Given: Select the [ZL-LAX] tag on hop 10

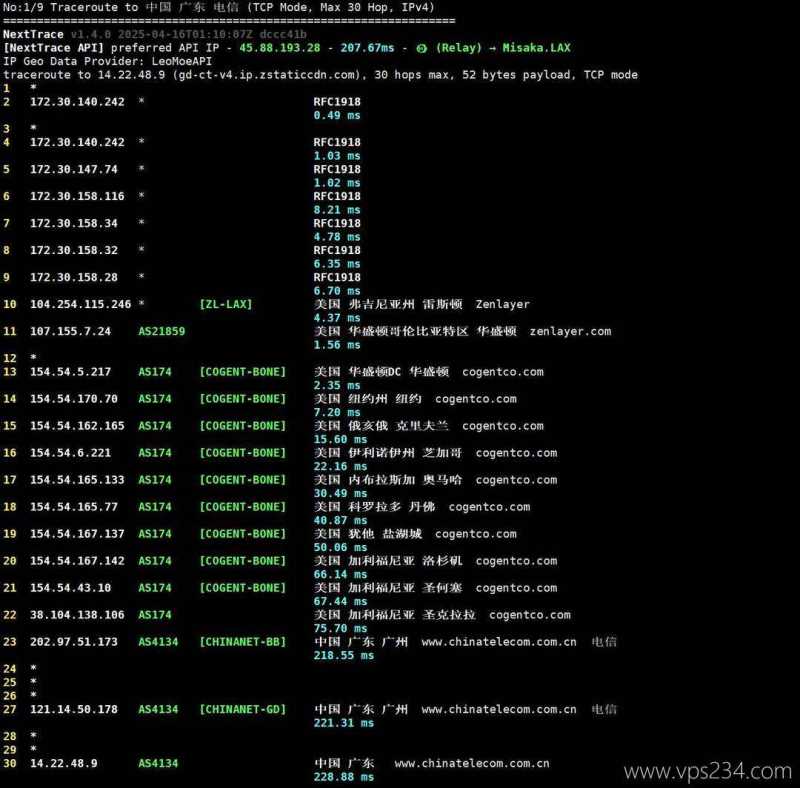Looking at the screenshot, I should [227, 304].
